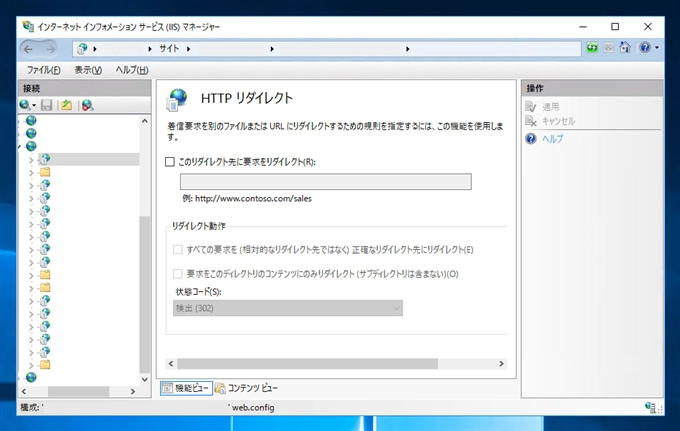Enable このリダイレクト先に要求をリダイレクト(R) checkbox
The width and height of the screenshot is (680, 431).
click(x=170, y=162)
